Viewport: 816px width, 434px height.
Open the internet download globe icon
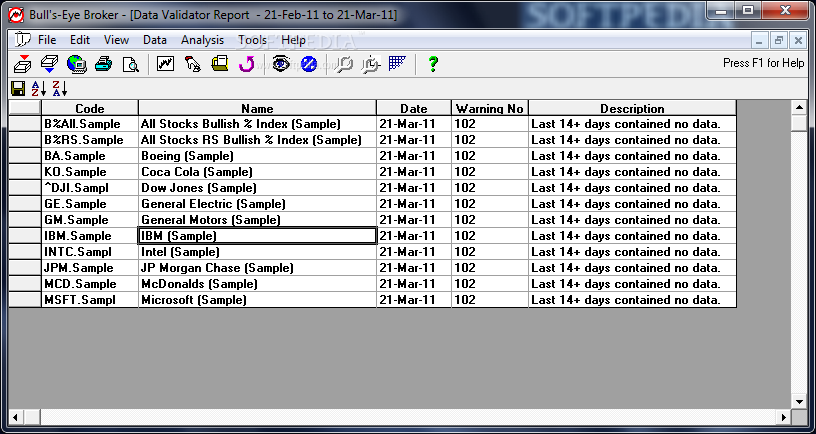pyautogui.click(x=76, y=64)
